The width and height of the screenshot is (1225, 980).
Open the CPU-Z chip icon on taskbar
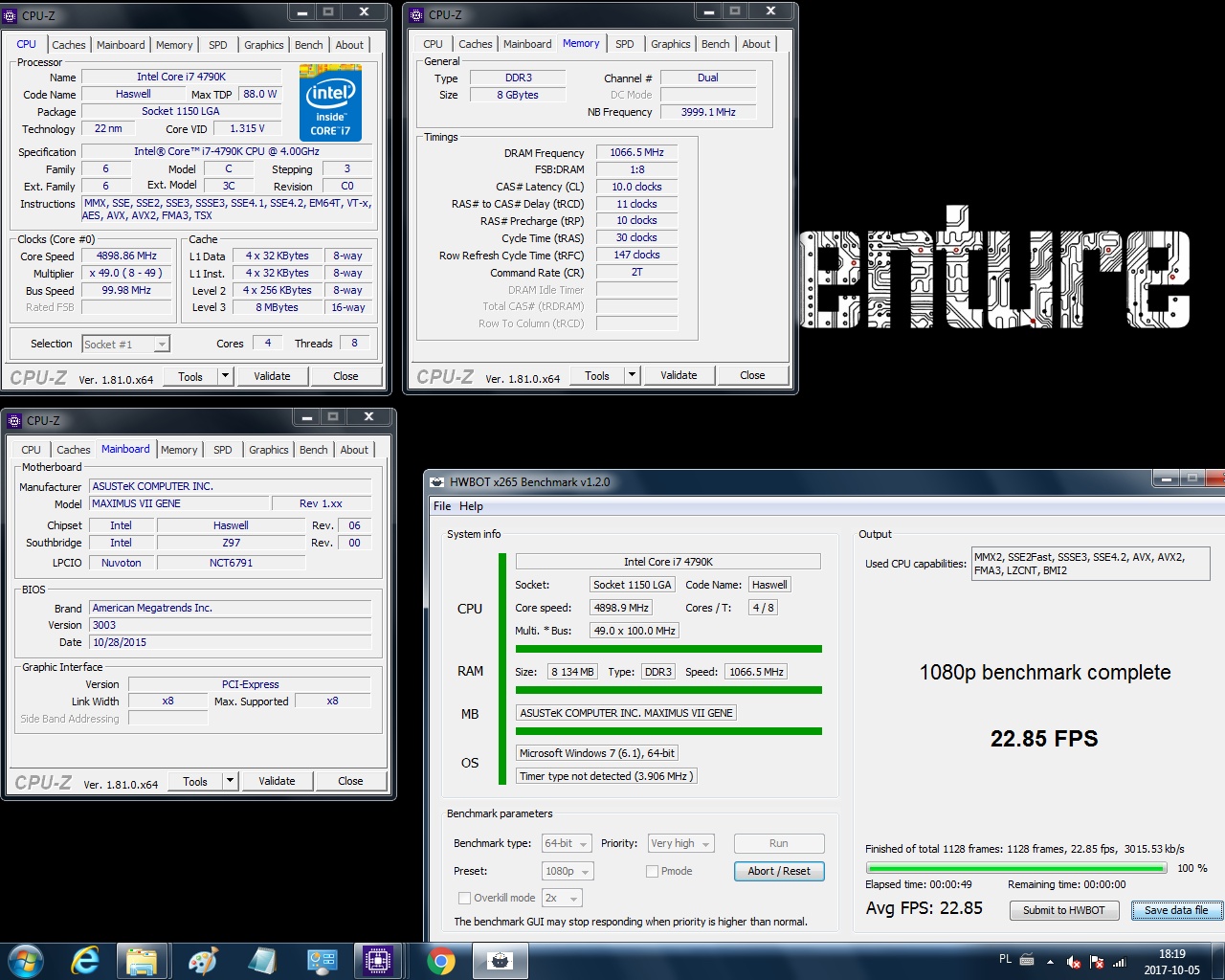(x=378, y=960)
